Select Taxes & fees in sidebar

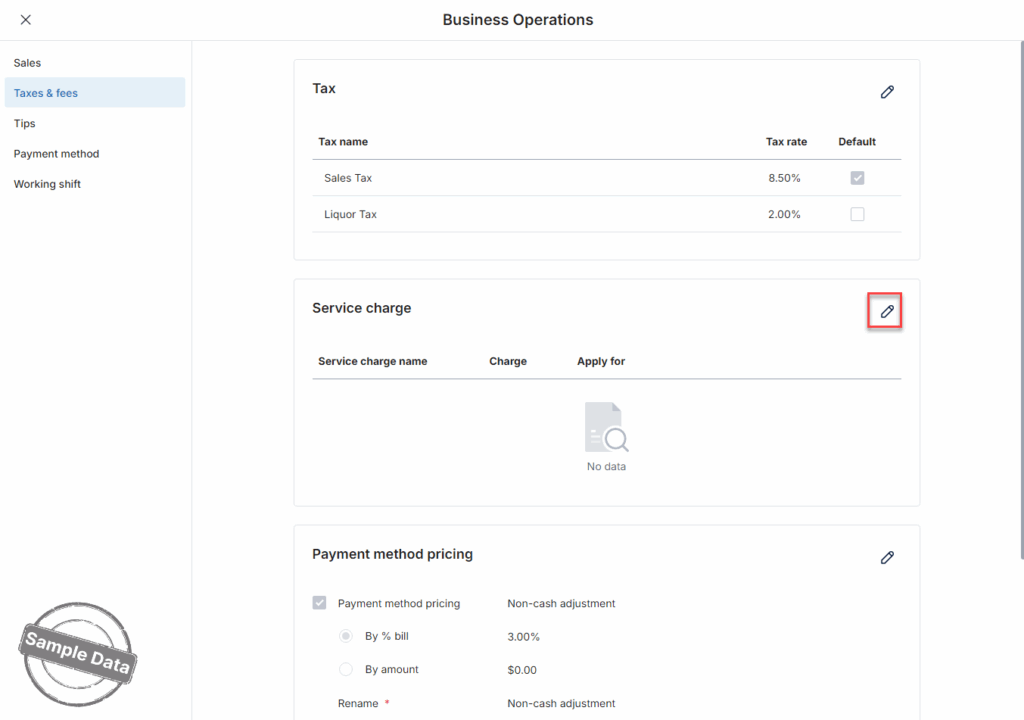46,93
